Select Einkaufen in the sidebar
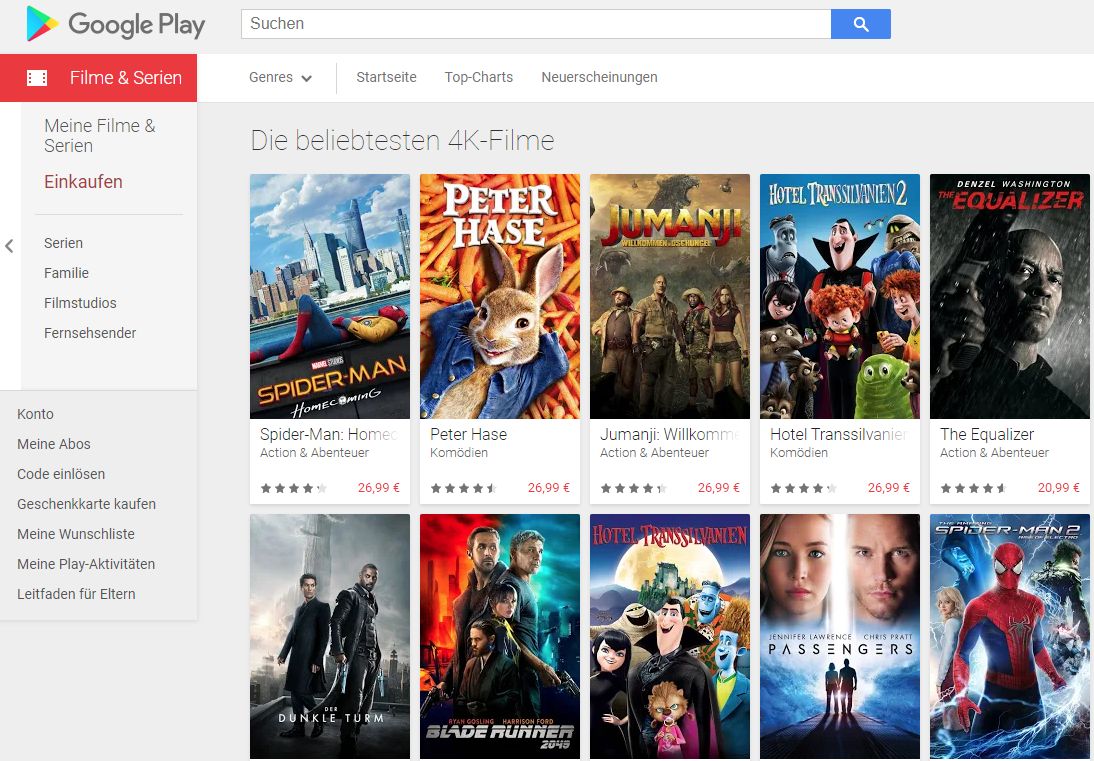This screenshot has height=761, width=1094. pyautogui.click(x=83, y=182)
